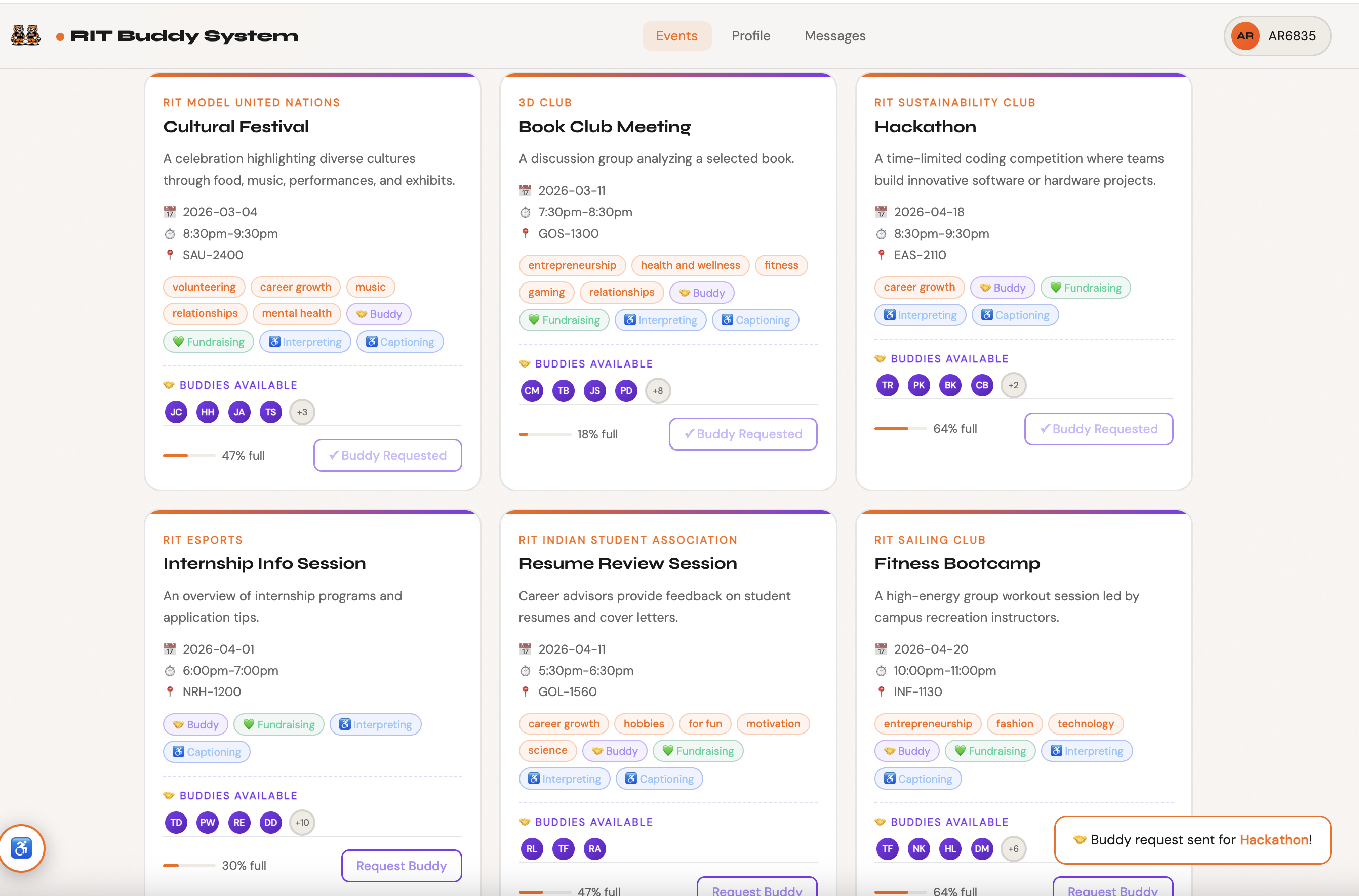Click the Fundraising tag on Fitness Bootcamp
1359x896 pixels.
(x=990, y=751)
